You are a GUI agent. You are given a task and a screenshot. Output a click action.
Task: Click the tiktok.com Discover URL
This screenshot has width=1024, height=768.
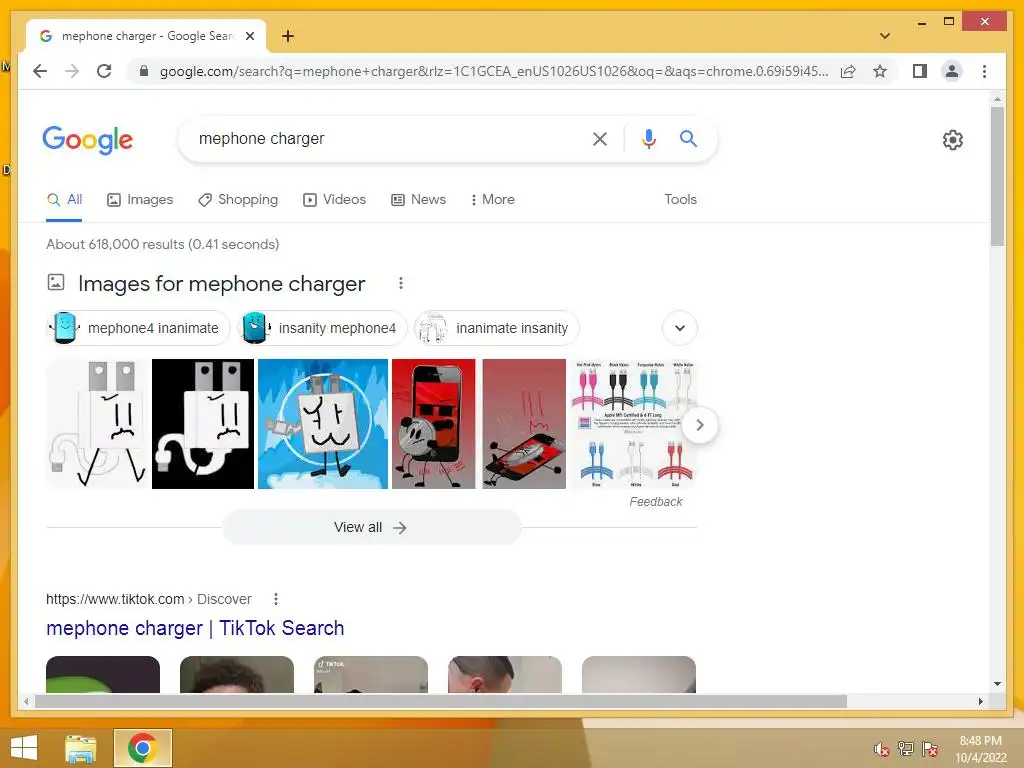coord(148,599)
